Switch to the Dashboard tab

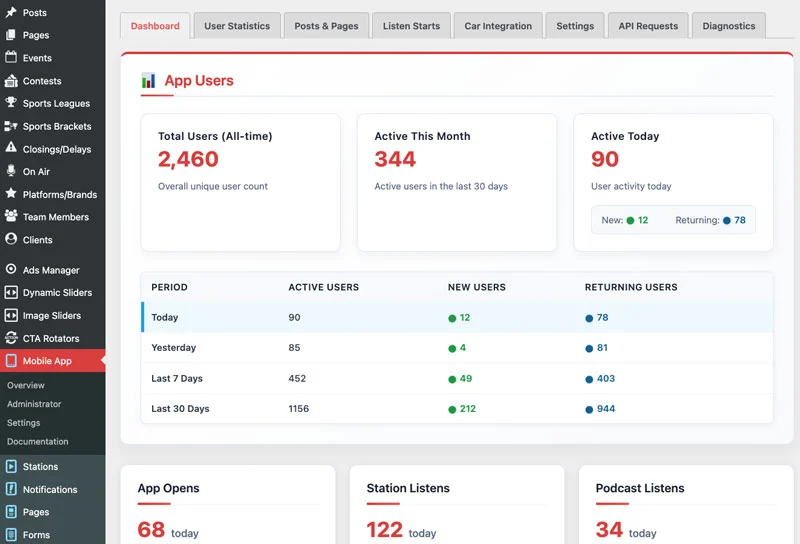(x=155, y=26)
